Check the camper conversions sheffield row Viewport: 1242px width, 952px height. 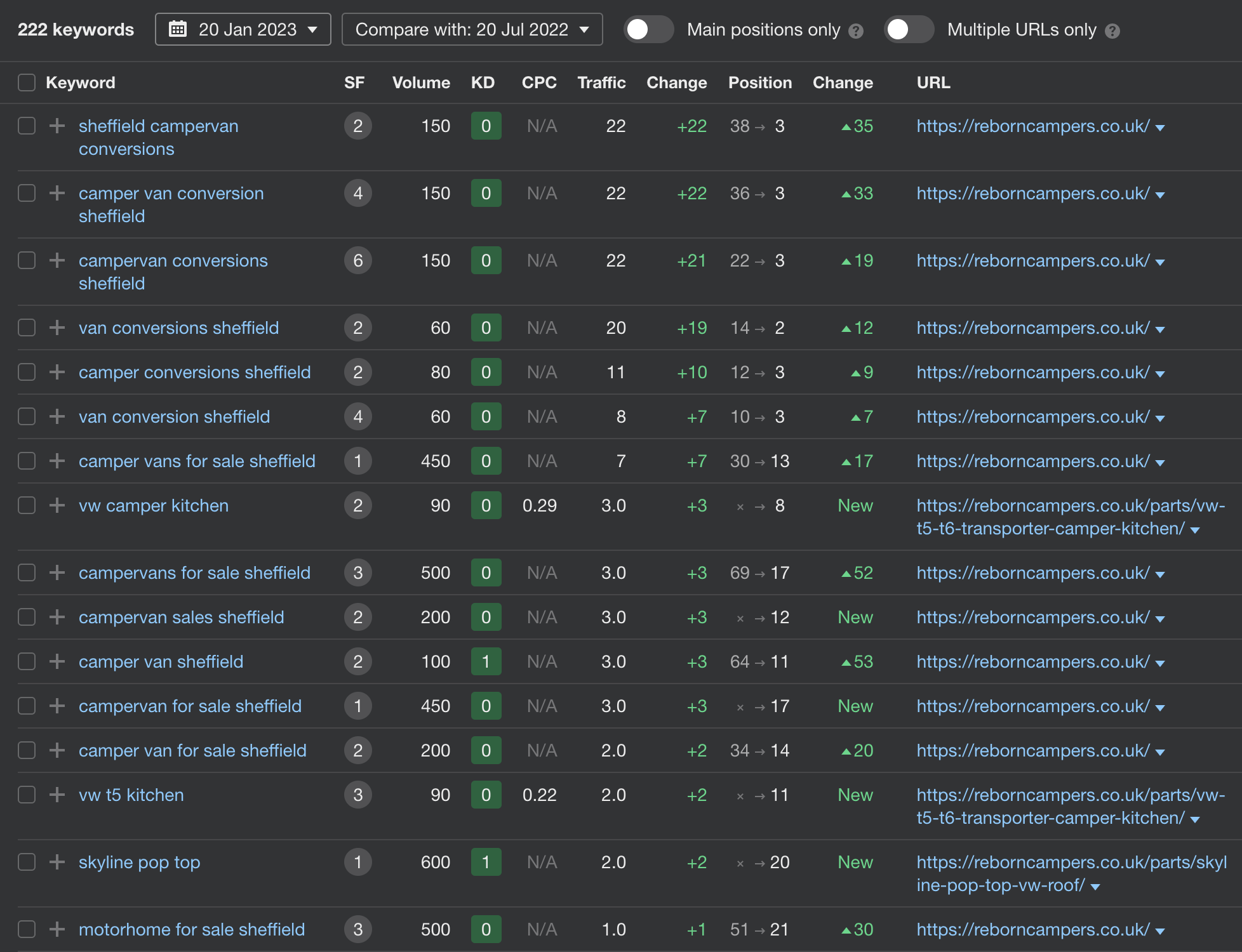point(27,372)
